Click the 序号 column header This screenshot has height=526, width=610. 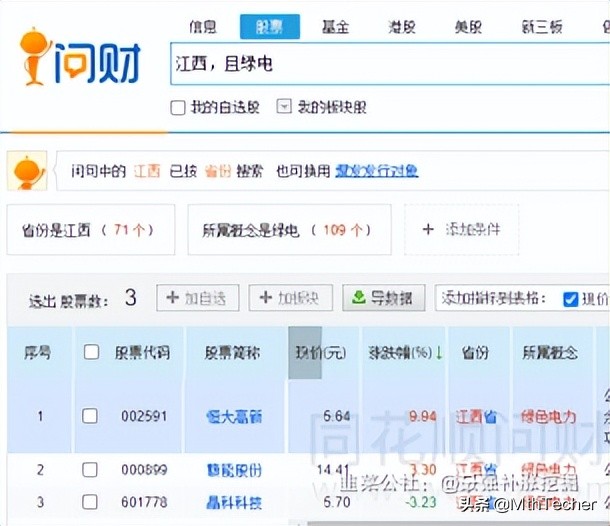point(37,352)
